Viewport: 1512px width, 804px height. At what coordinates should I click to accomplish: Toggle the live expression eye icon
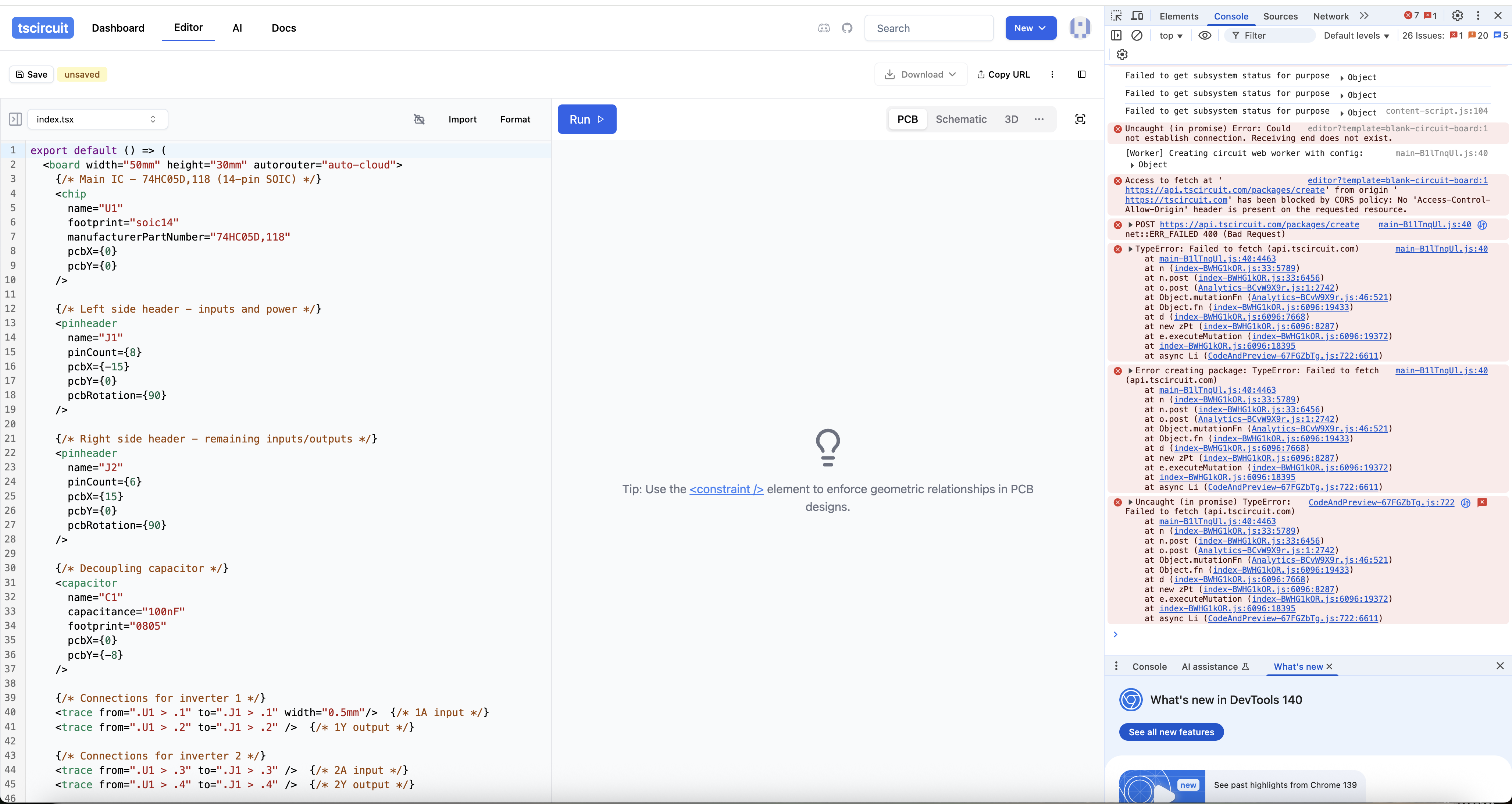(x=1205, y=35)
